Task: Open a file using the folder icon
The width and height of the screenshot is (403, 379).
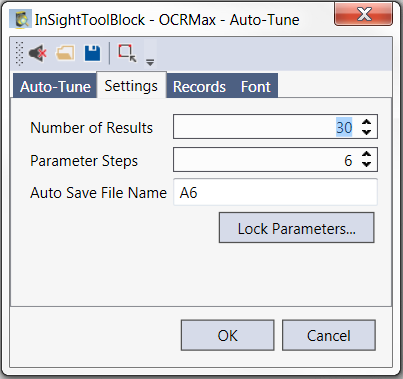Action: point(65,53)
